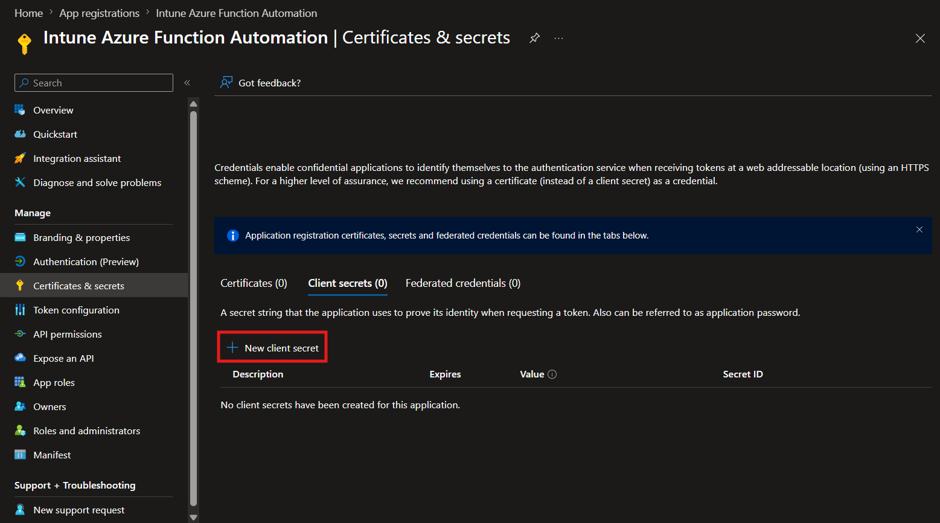Click the Diagnose and solve problems wrench icon
This screenshot has width=940, height=523.
(x=20, y=182)
